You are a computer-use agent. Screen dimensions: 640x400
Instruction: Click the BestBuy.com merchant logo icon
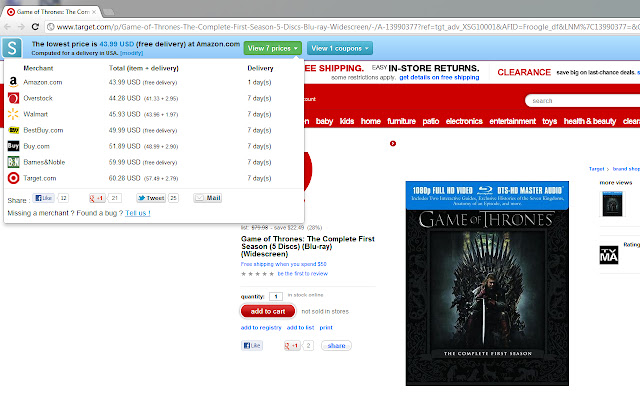[13, 130]
